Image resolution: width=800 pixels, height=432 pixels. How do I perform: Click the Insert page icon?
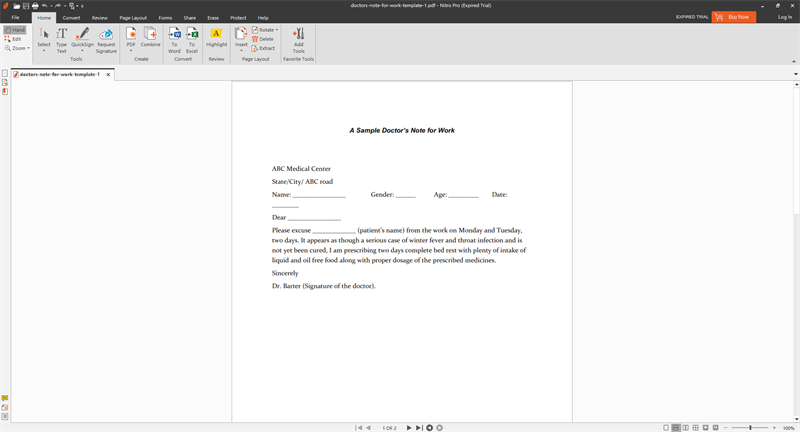click(x=241, y=34)
